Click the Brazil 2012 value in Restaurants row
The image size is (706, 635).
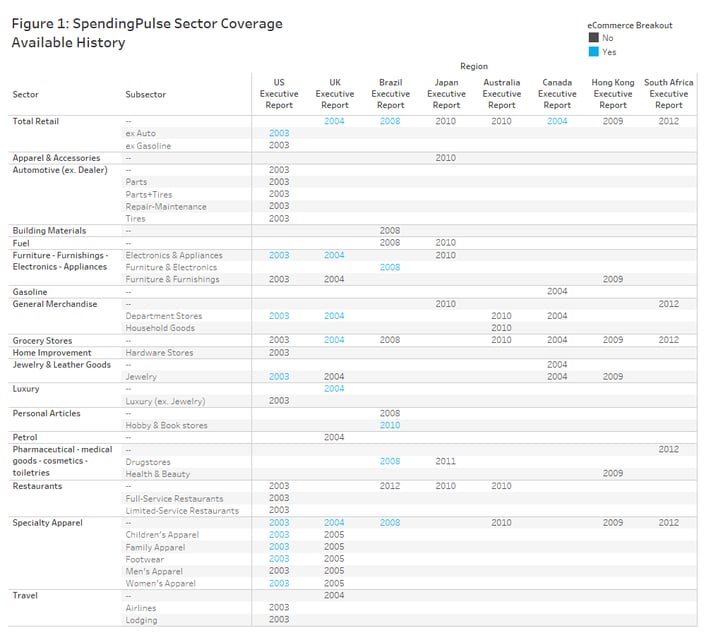pos(390,486)
